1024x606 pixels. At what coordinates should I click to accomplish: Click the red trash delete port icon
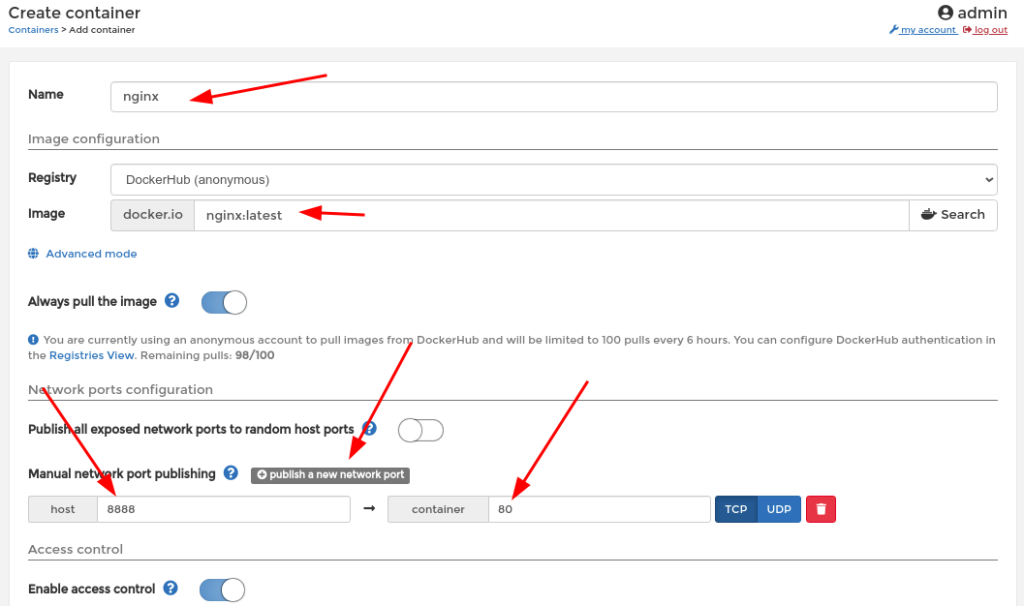(x=821, y=509)
